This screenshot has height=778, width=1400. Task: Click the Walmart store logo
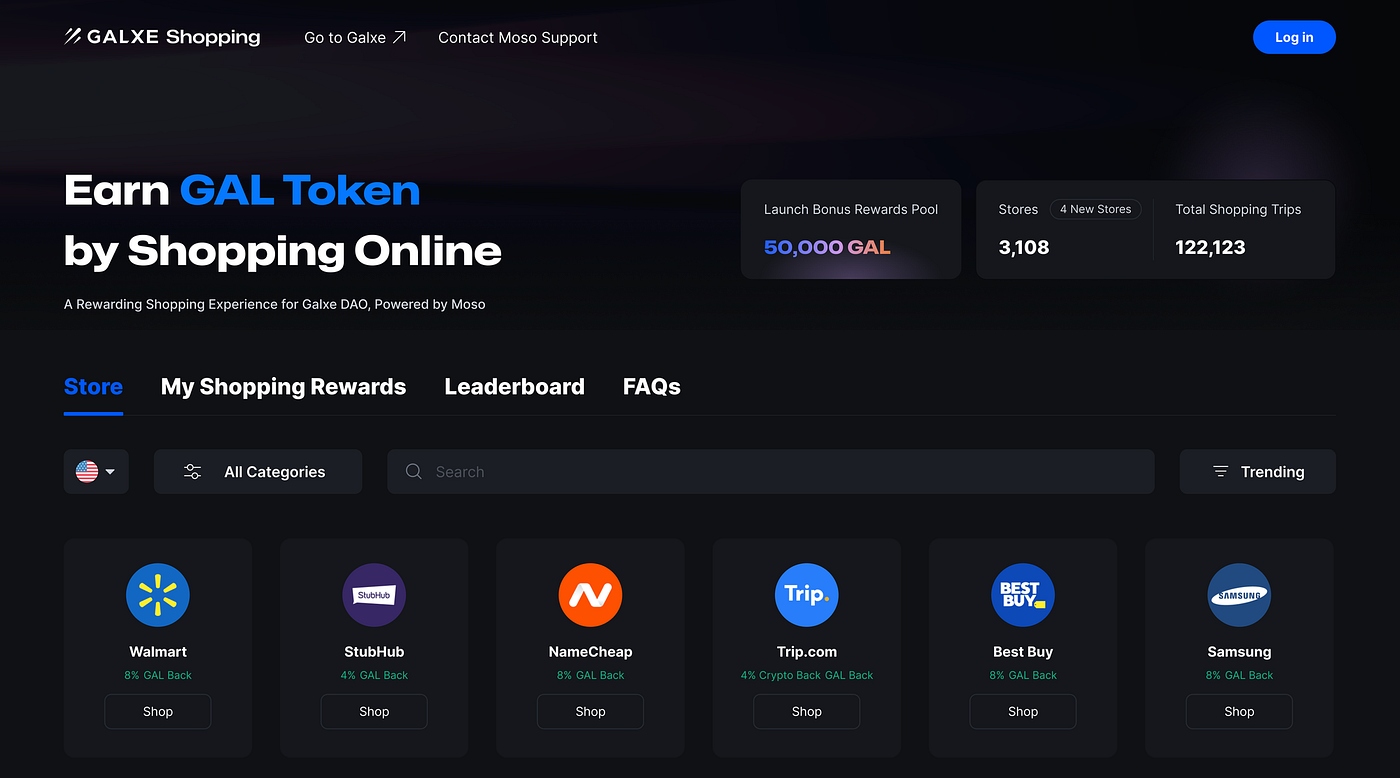158,595
